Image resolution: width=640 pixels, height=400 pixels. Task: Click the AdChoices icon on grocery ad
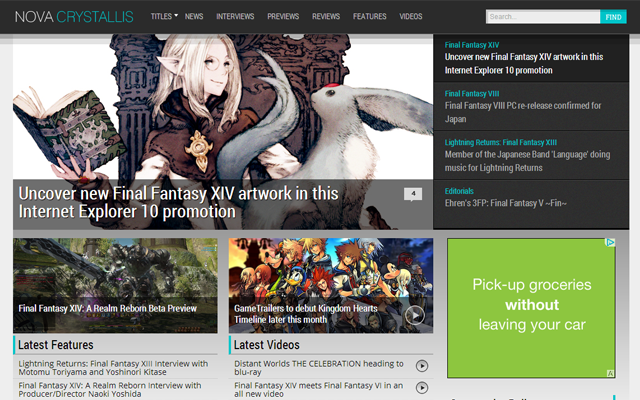610,242
